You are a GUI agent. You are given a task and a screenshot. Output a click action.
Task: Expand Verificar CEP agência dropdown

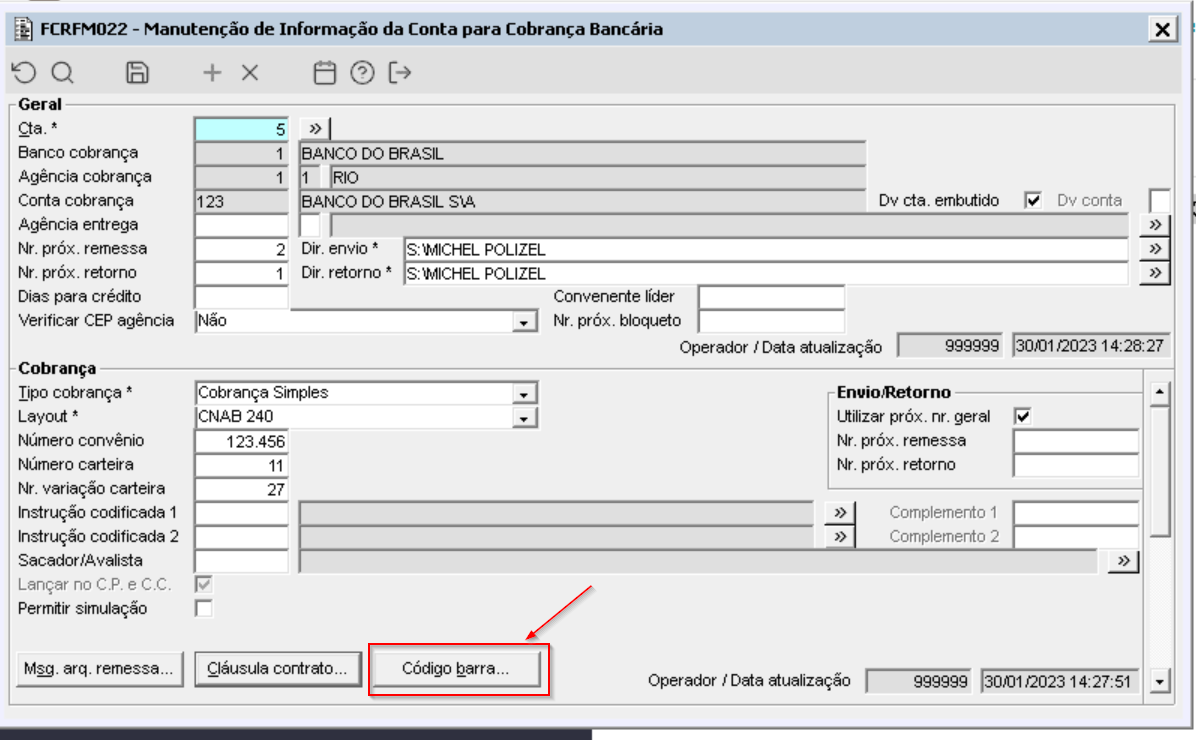coord(524,322)
